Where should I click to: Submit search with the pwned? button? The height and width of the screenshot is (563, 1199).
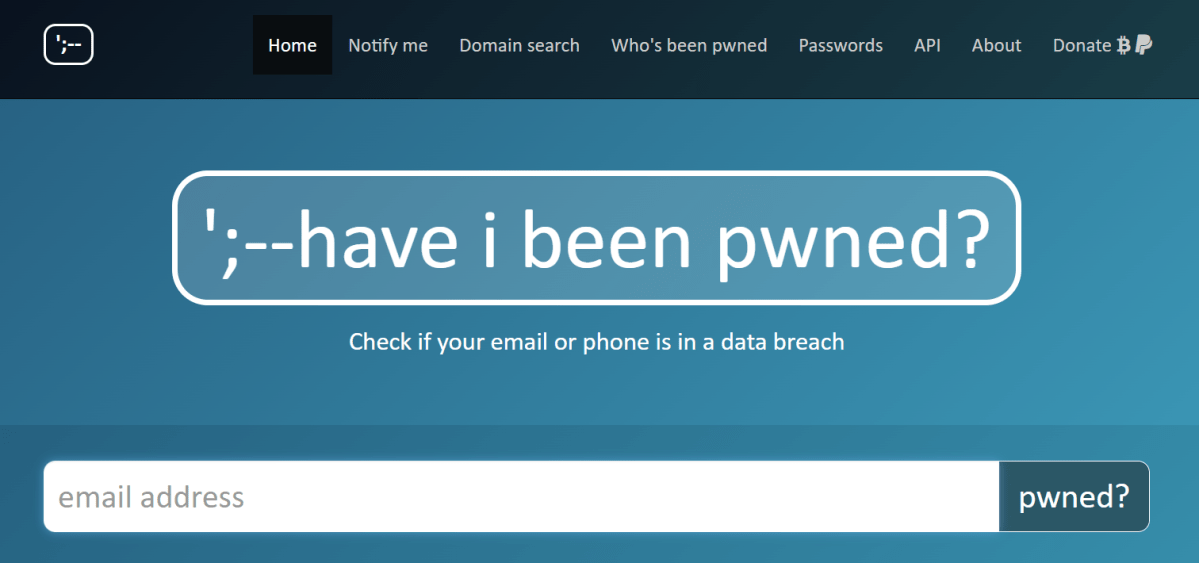[1074, 496]
